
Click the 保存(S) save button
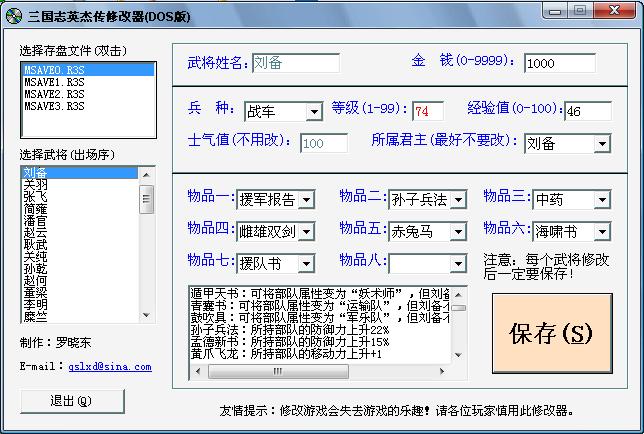(552, 333)
